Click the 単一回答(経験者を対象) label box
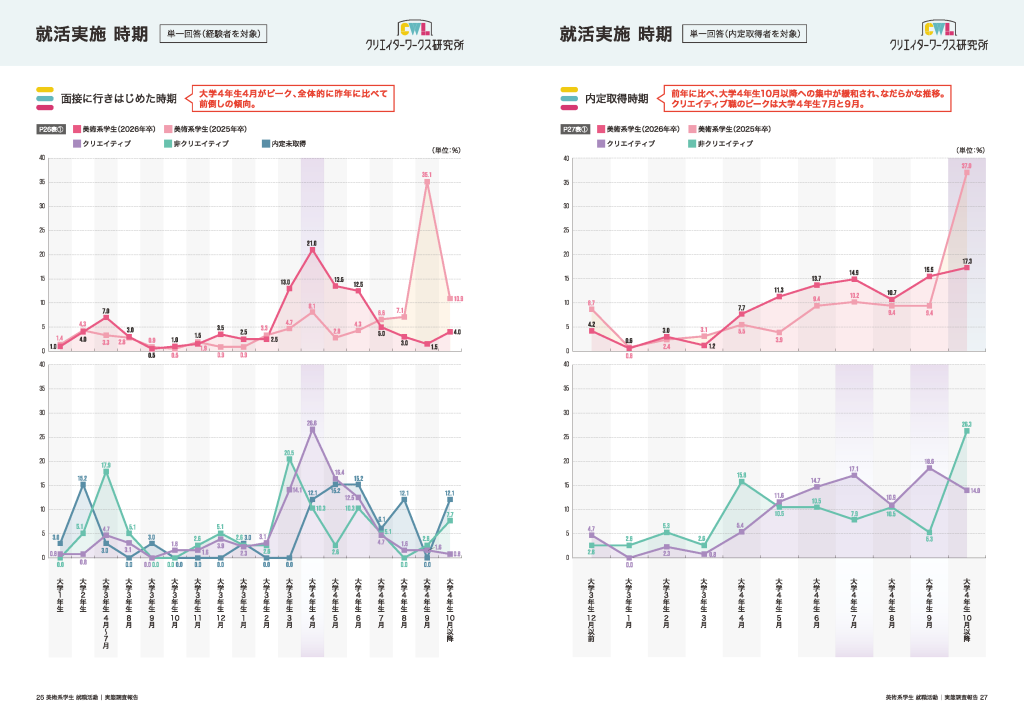 215,34
